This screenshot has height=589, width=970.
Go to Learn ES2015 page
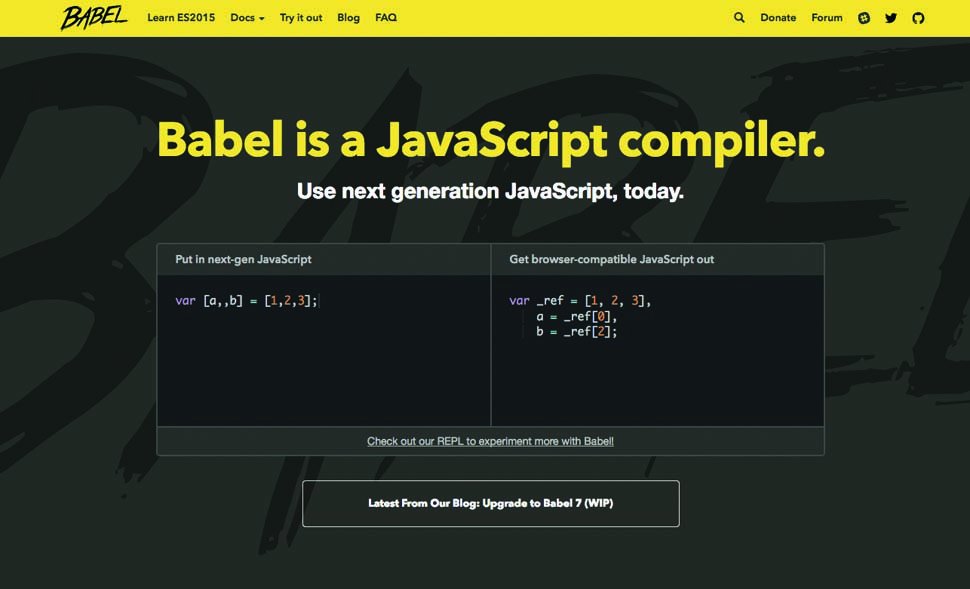tap(181, 17)
